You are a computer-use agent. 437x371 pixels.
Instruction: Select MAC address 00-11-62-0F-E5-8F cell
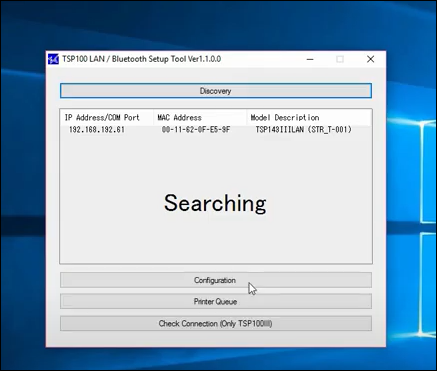click(x=196, y=130)
